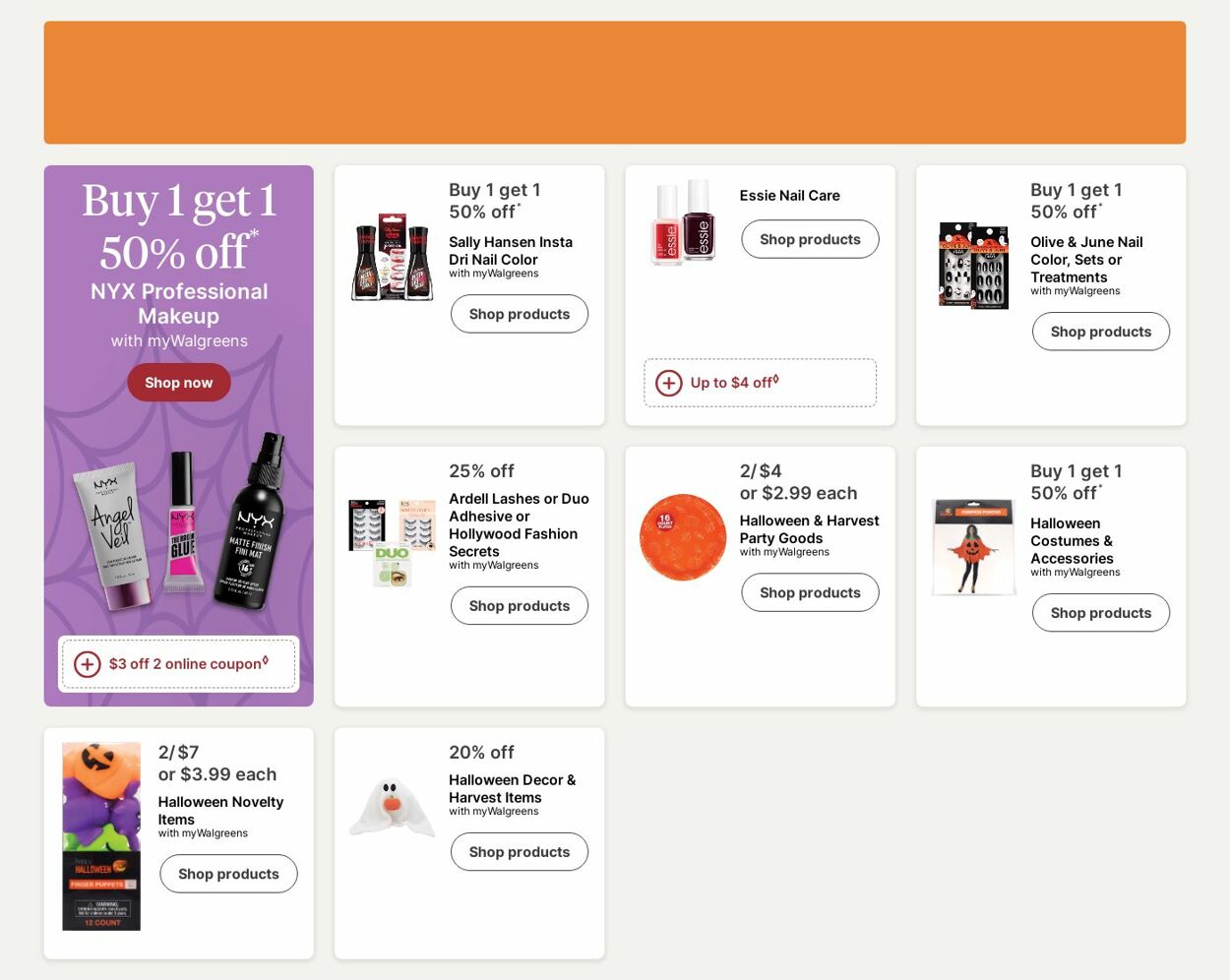Open the Sally Hansen nail polish product image
1230x980 pixels.
click(x=392, y=257)
